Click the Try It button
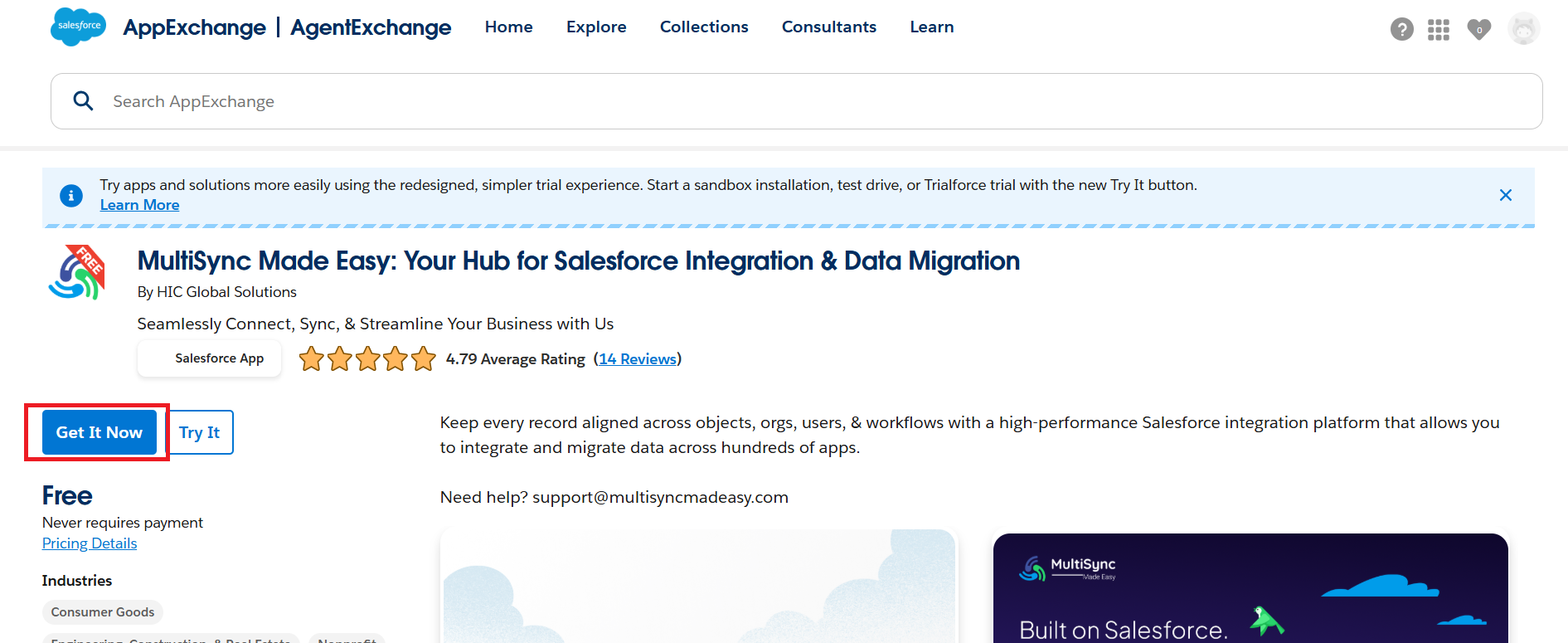Image resolution: width=1568 pixels, height=643 pixels. [200, 432]
